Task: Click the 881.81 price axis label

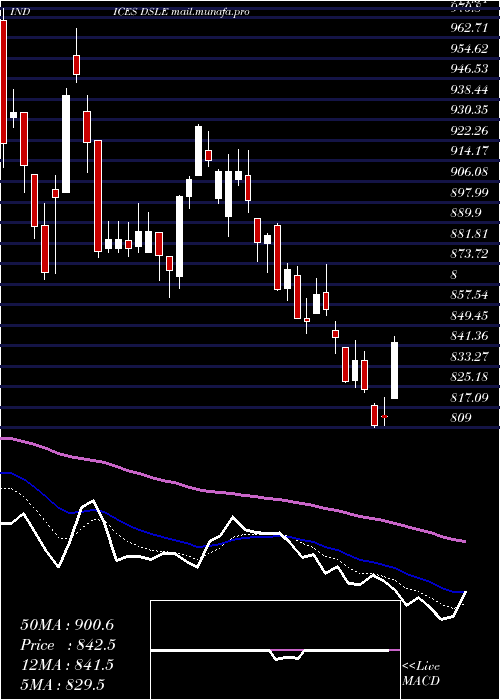Action: point(469,233)
